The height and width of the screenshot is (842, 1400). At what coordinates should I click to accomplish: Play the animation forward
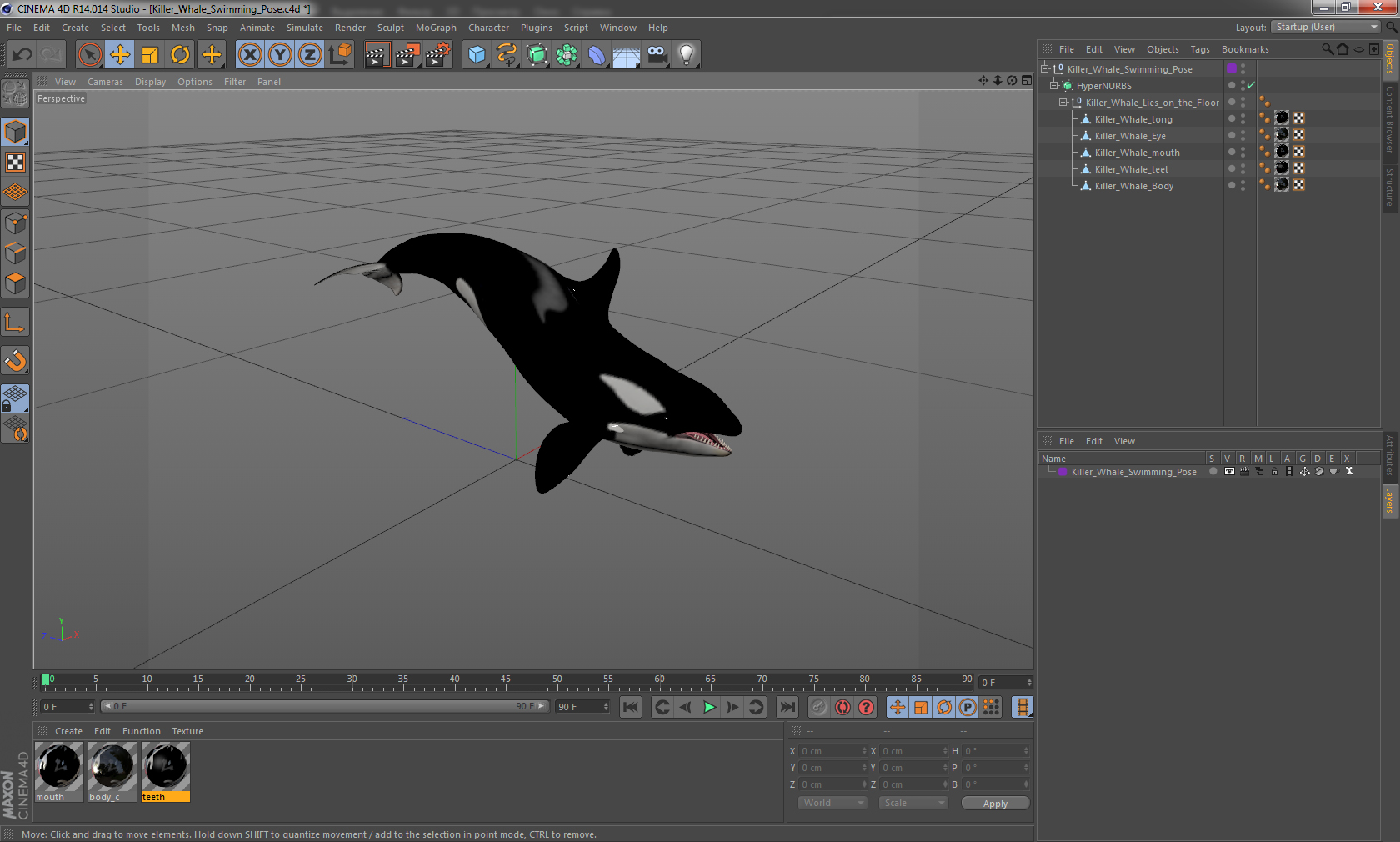(709, 707)
